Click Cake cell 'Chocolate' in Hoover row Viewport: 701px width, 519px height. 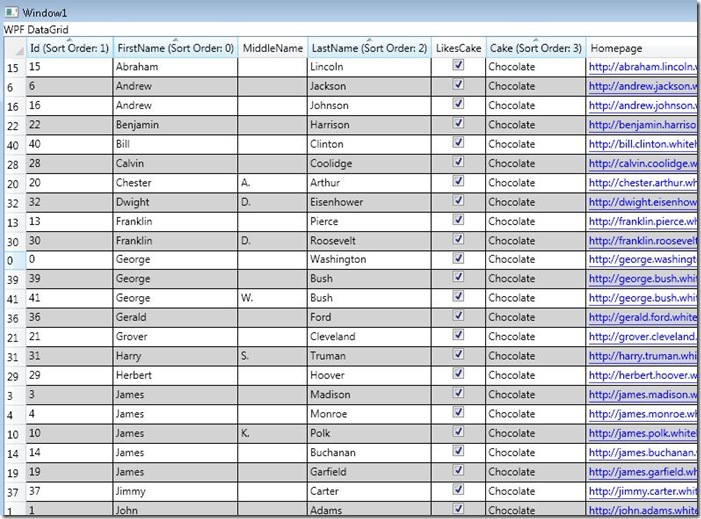click(536, 376)
